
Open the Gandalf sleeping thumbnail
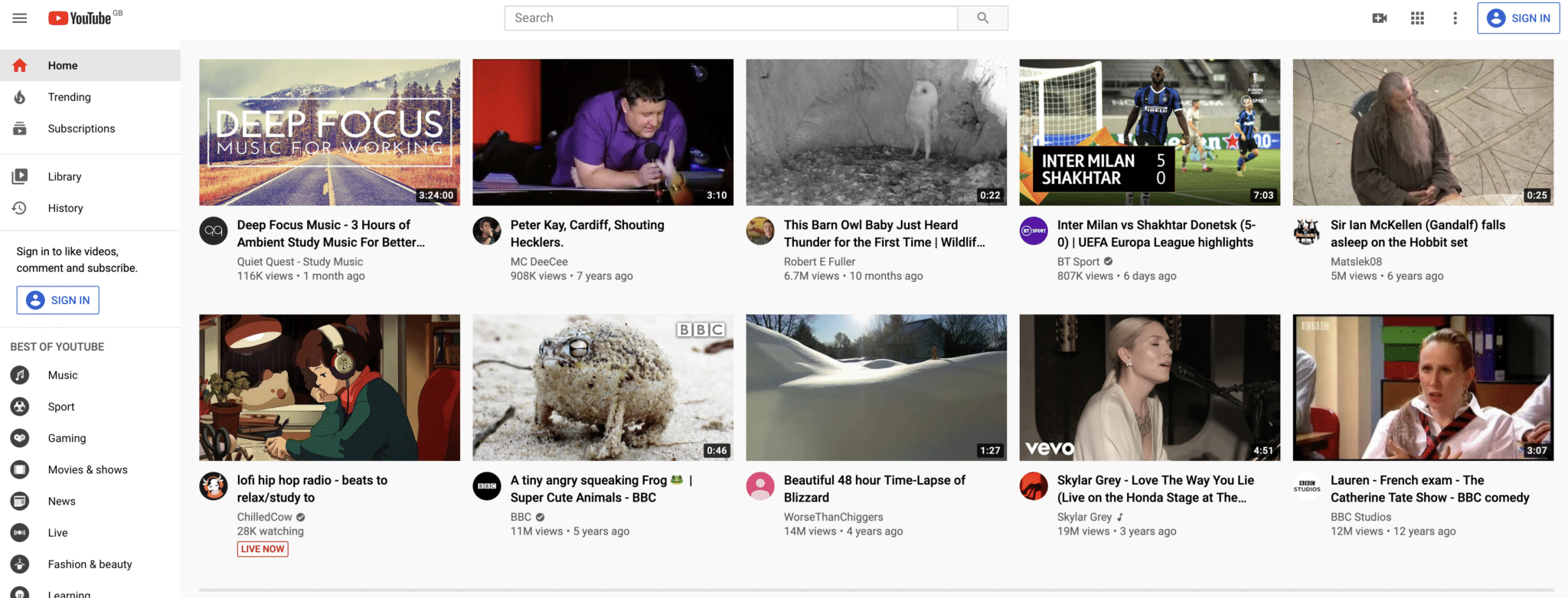click(1423, 132)
